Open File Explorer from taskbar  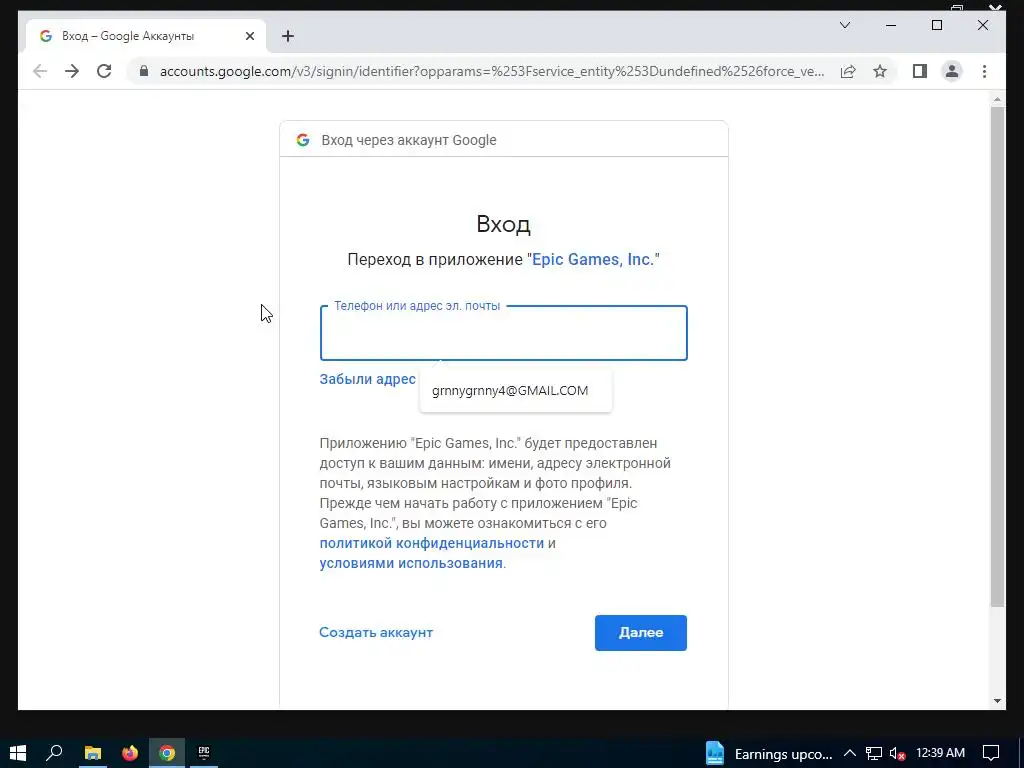click(93, 753)
